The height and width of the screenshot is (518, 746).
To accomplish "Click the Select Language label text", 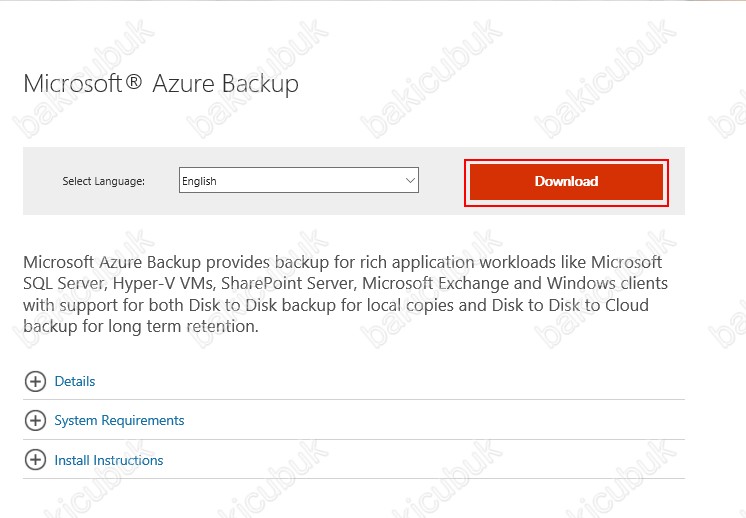I will (x=104, y=181).
